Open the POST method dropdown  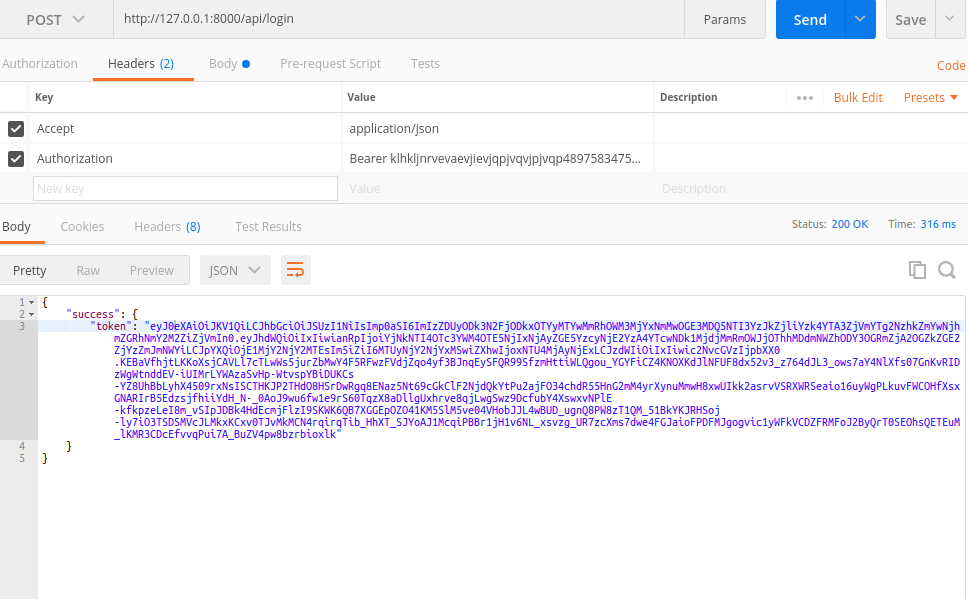[x=55, y=19]
